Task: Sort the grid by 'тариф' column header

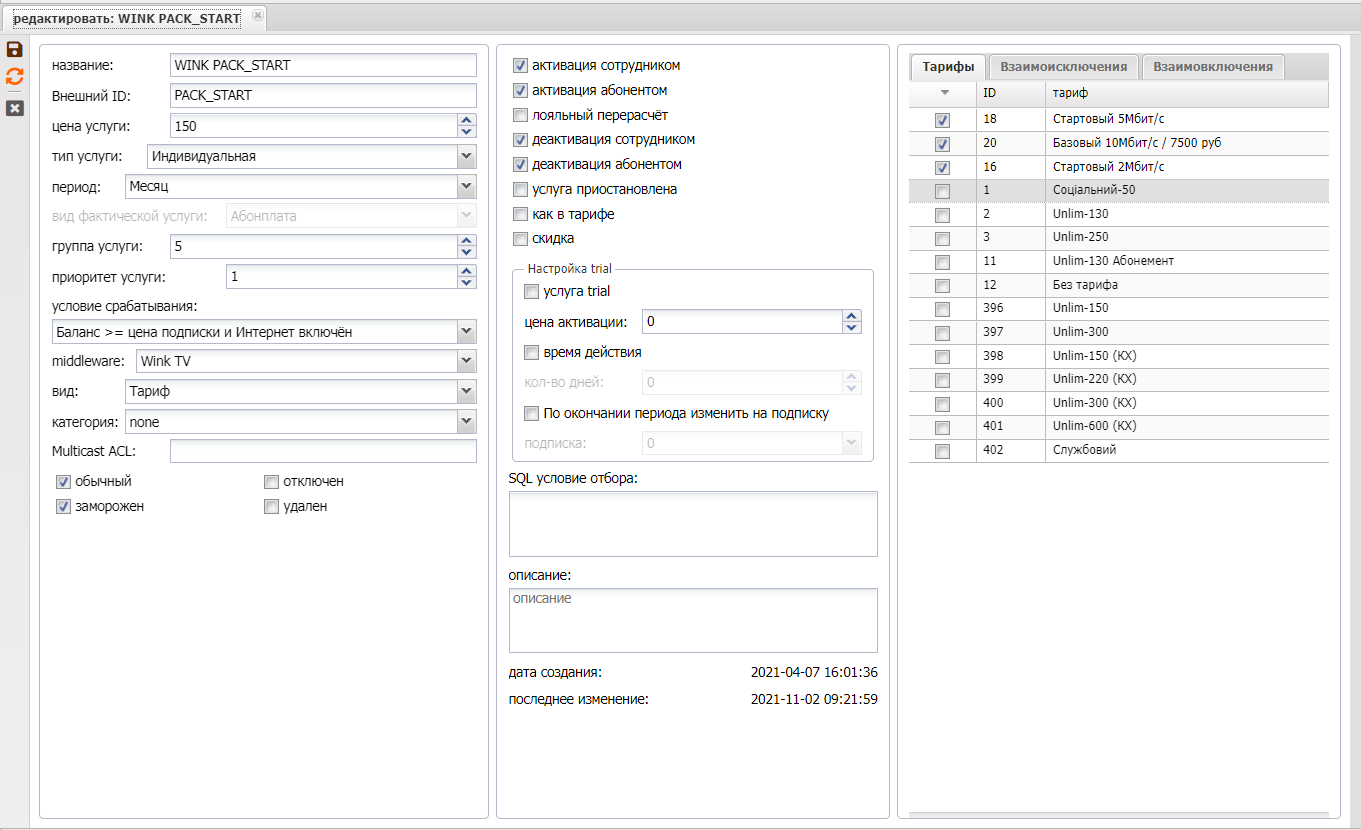Action: point(1186,93)
